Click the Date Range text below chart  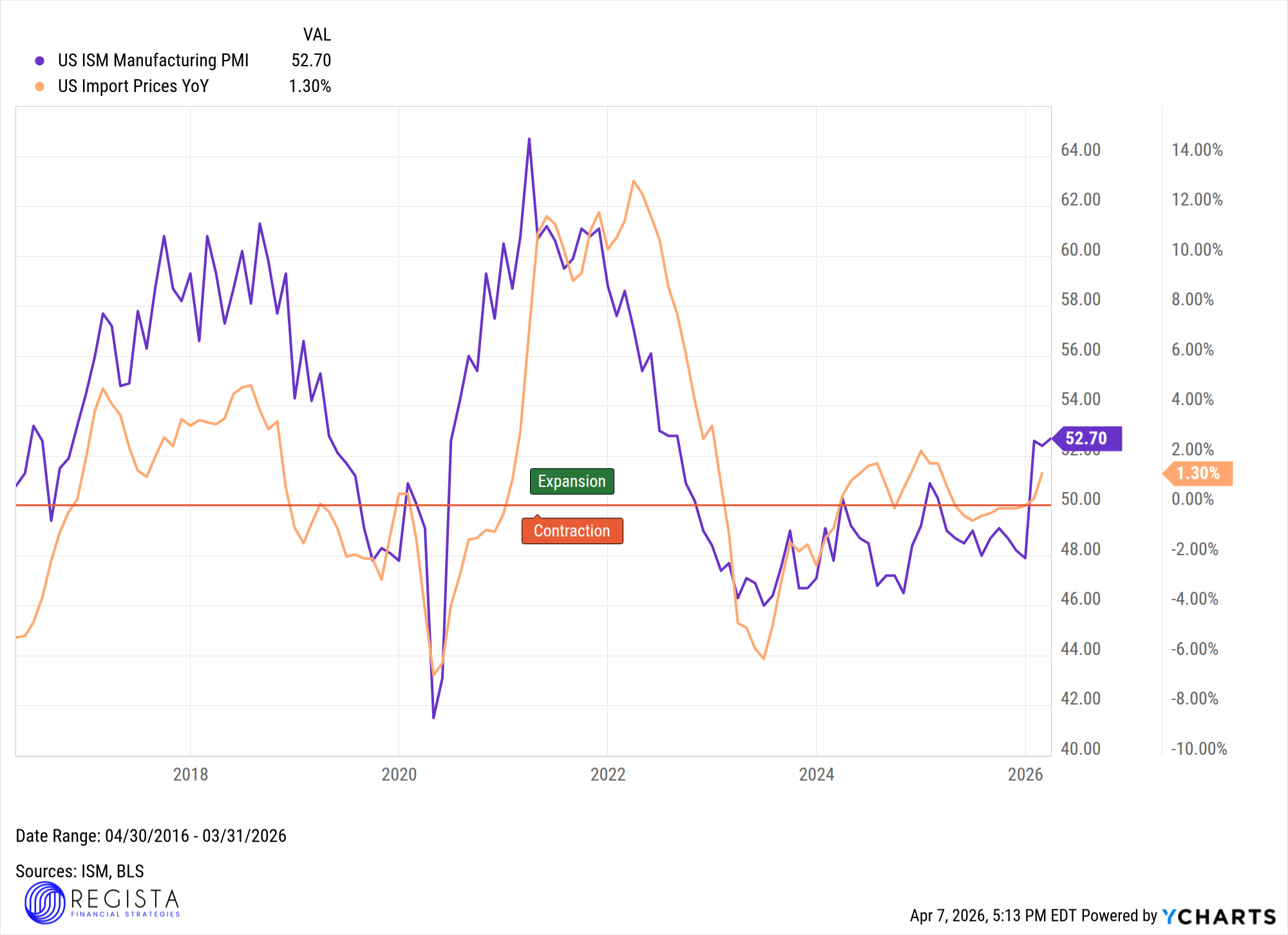[151, 836]
